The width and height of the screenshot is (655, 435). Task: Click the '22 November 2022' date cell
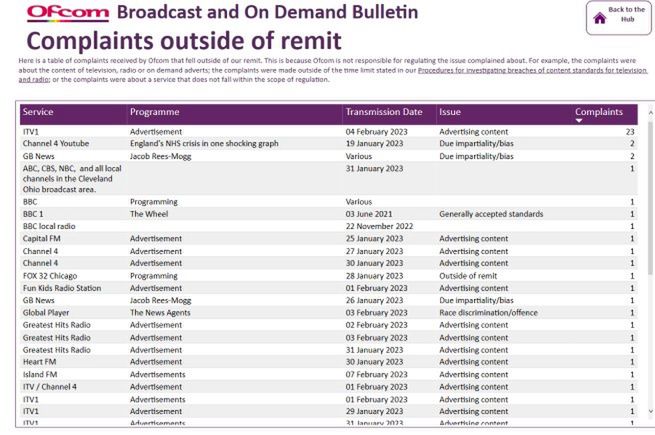click(379, 226)
